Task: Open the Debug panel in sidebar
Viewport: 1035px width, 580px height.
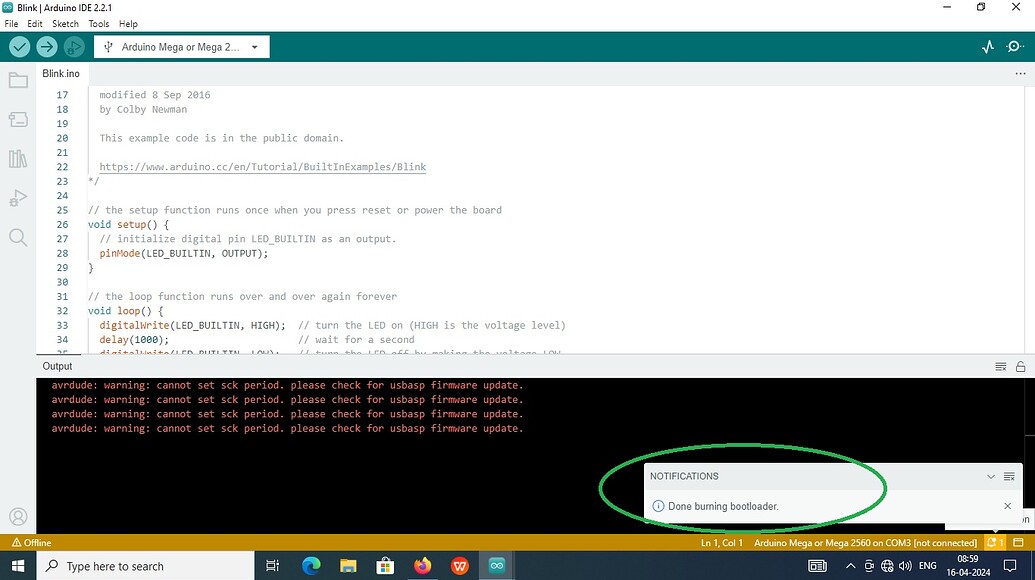Action: [18, 198]
